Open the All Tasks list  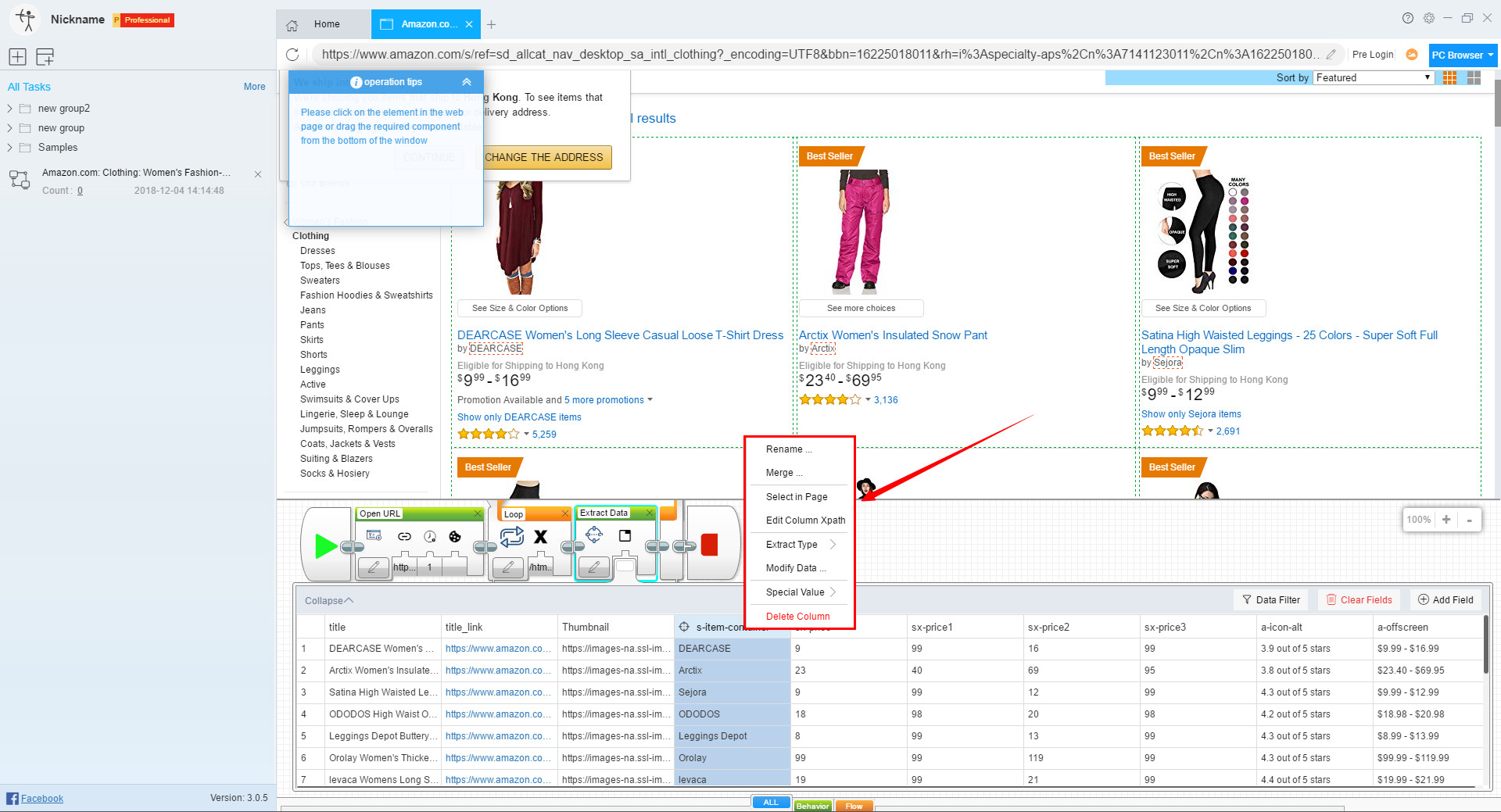point(29,87)
